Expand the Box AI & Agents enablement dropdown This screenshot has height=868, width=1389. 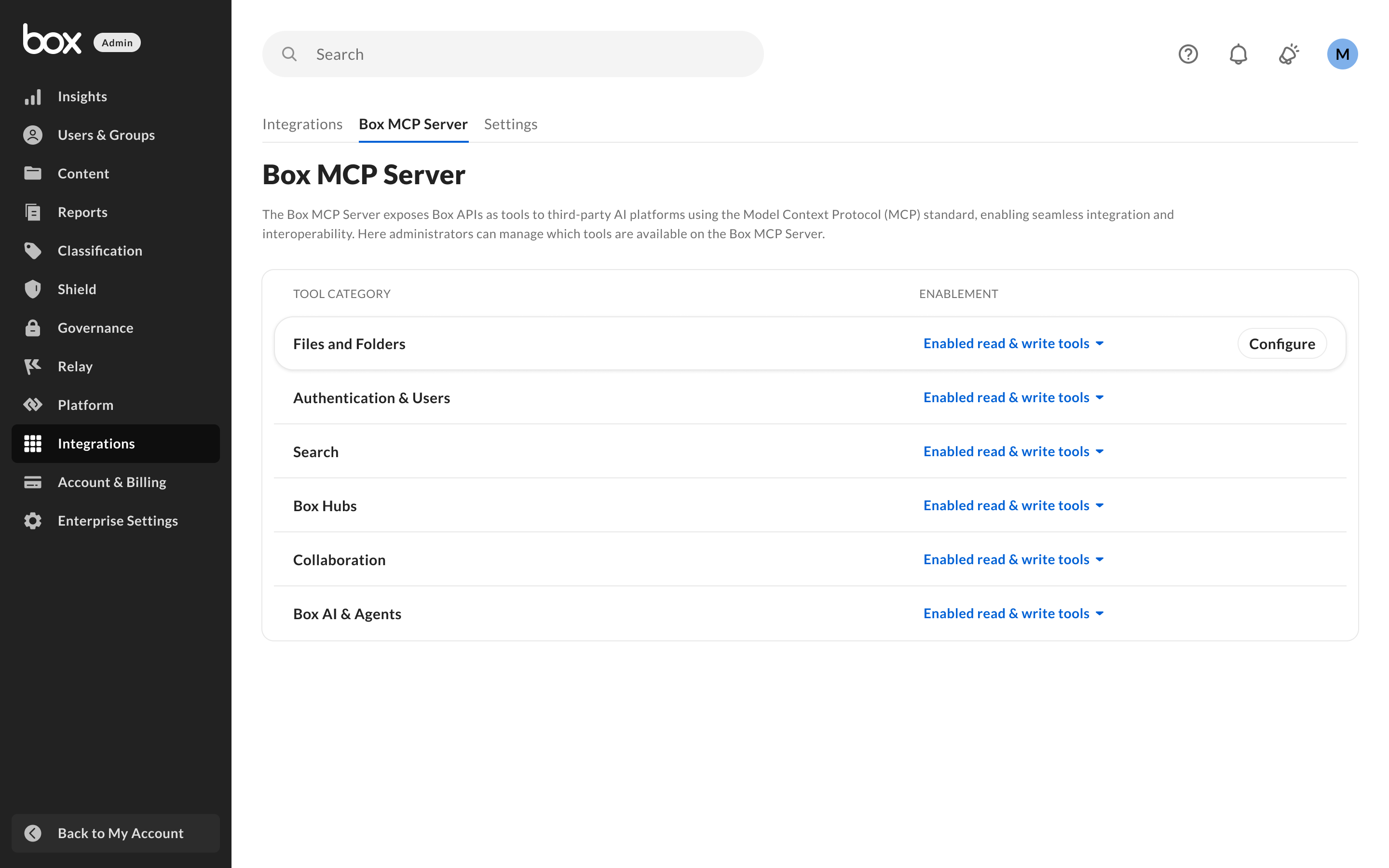coord(1013,613)
